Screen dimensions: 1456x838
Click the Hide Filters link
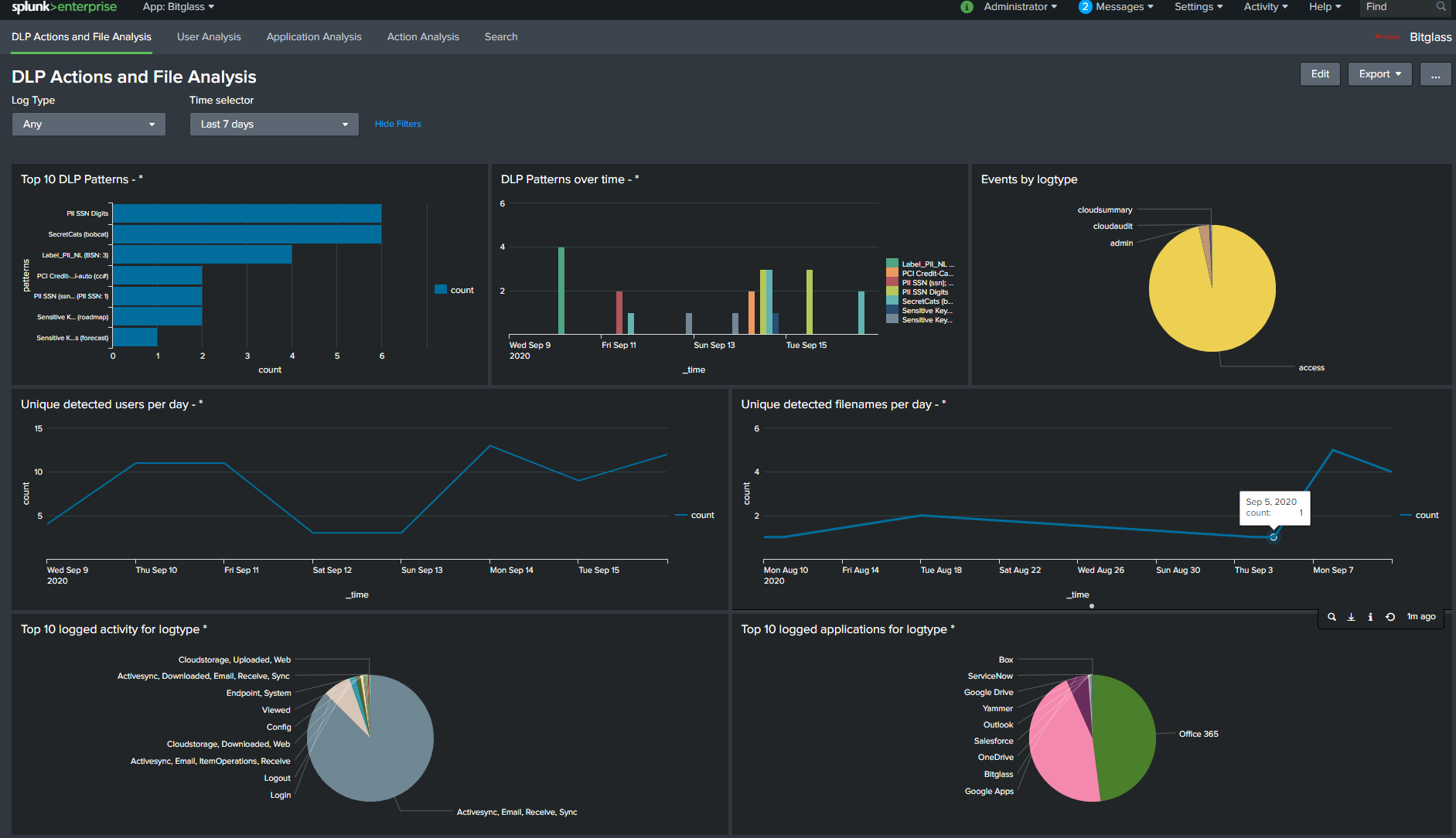point(397,124)
